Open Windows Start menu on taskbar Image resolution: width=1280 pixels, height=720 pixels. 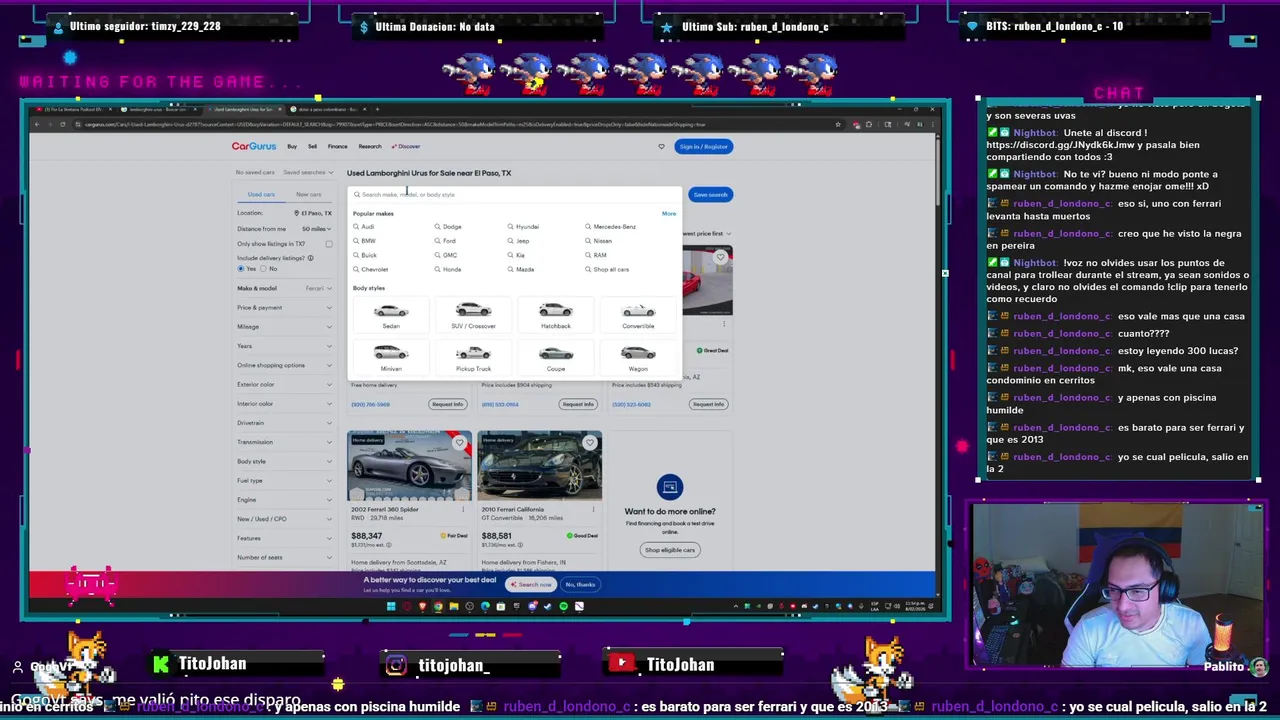pyautogui.click(x=391, y=606)
